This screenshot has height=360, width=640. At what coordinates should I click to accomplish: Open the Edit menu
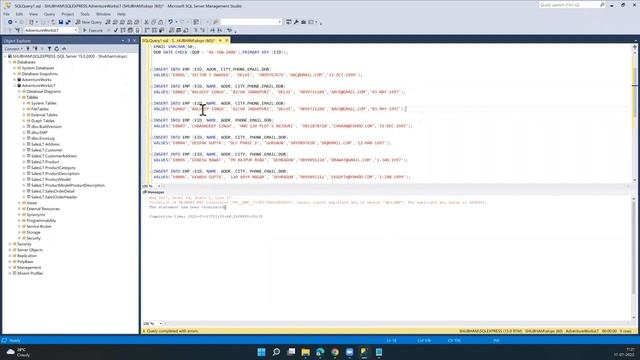[19, 14]
